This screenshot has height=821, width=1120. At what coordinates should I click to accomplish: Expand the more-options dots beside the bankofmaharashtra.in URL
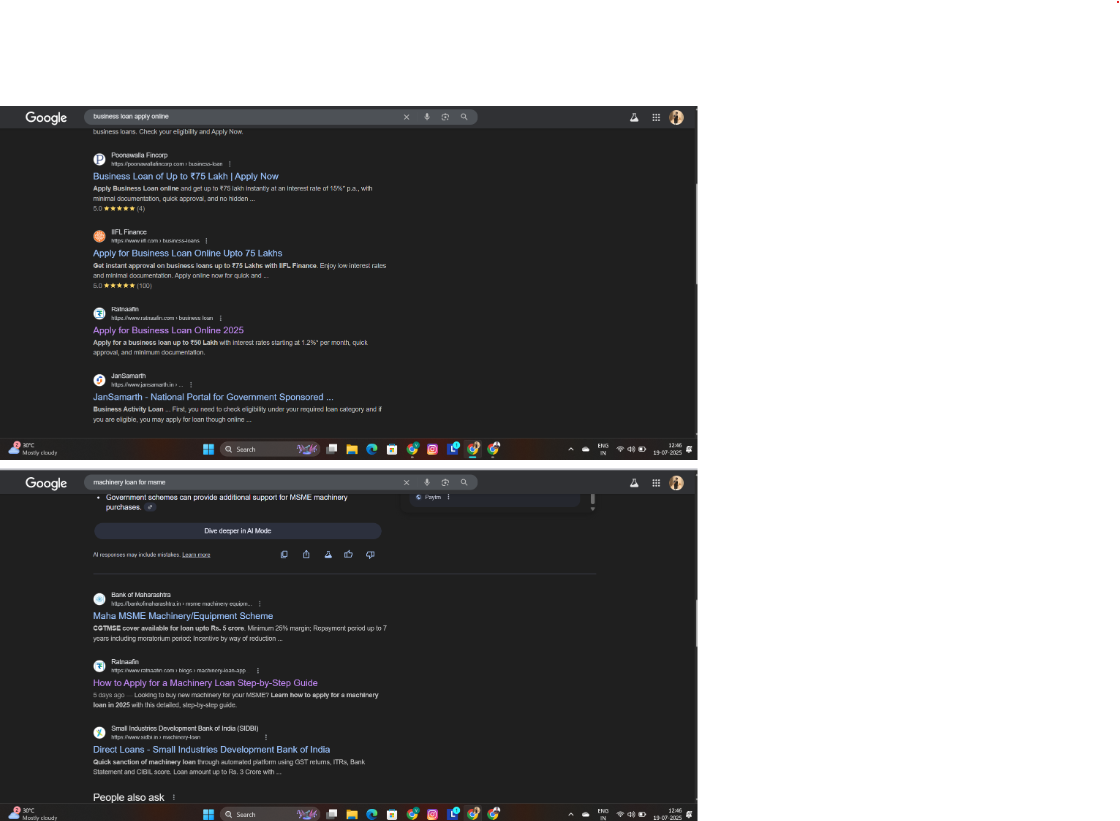coord(259,604)
